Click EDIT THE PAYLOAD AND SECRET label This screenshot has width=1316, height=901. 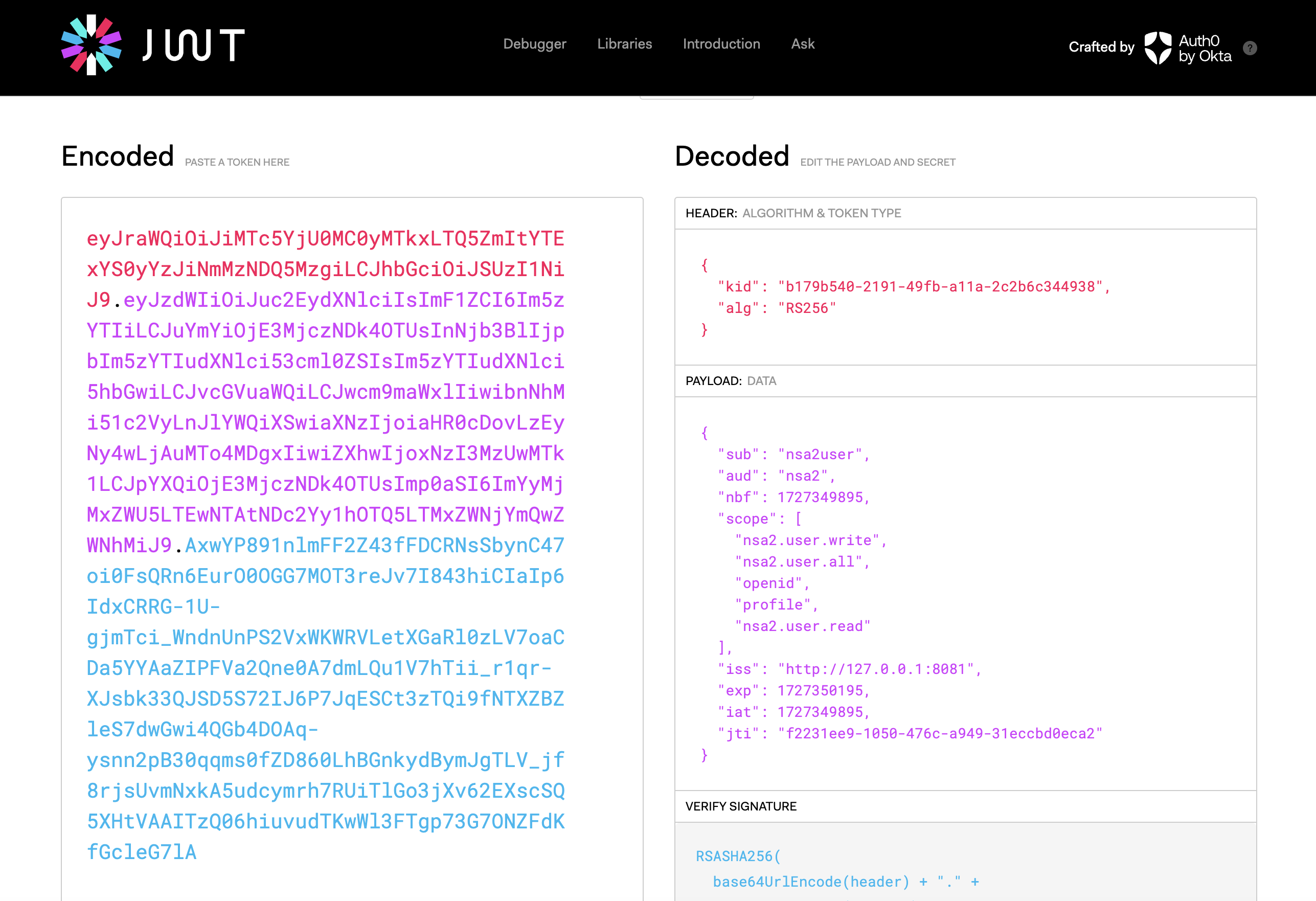click(x=878, y=163)
